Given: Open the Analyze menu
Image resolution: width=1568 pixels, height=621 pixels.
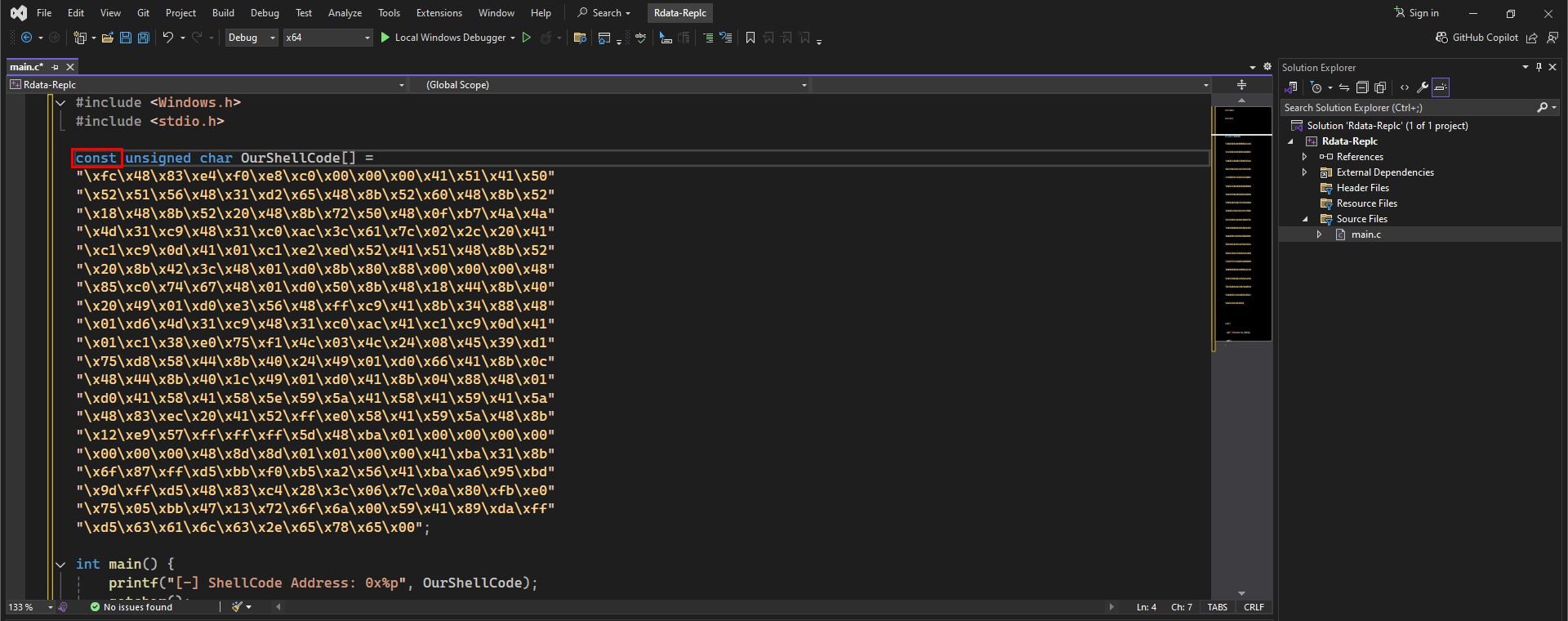Looking at the screenshot, I should tap(345, 13).
